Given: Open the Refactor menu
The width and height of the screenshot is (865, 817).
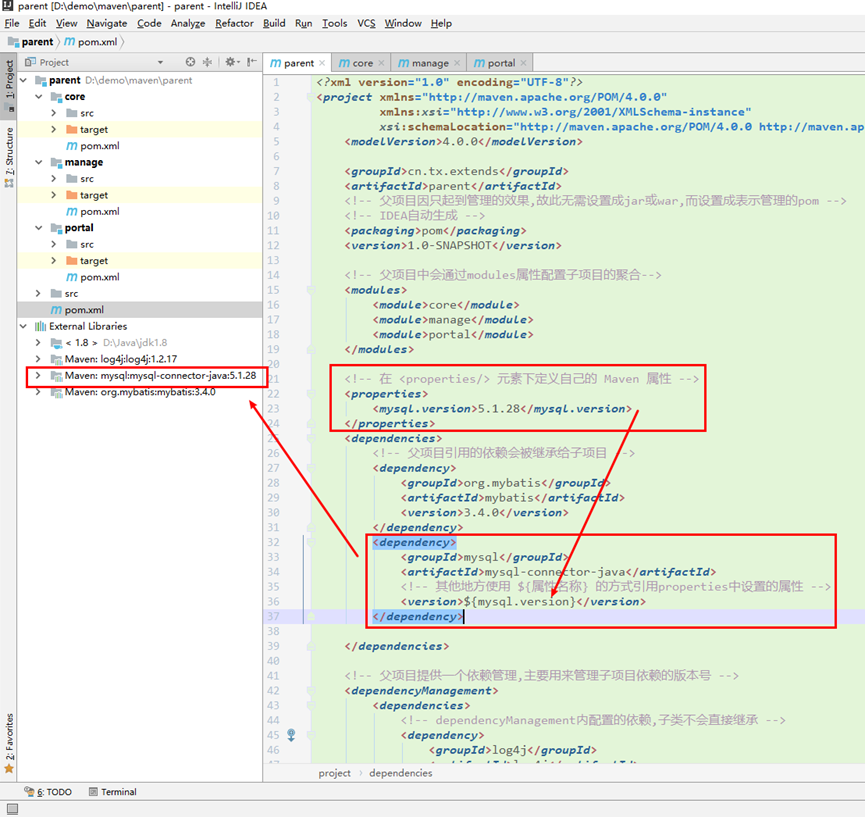Looking at the screenshot, I should click(234, 23).
